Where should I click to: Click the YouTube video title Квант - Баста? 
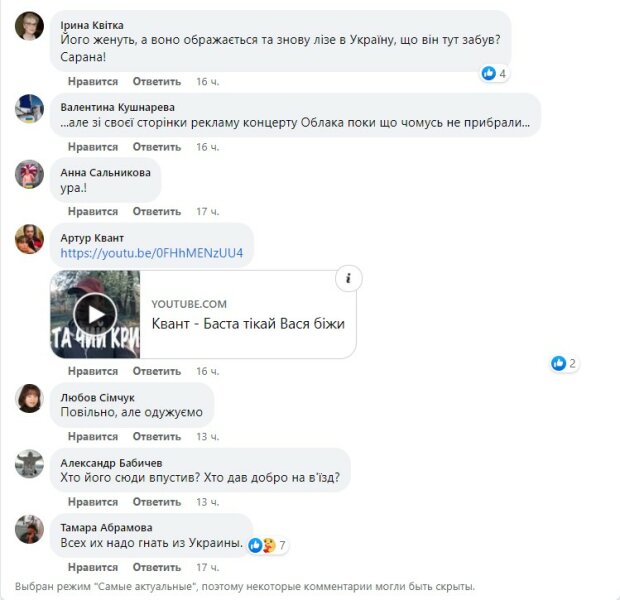point(248,324)
